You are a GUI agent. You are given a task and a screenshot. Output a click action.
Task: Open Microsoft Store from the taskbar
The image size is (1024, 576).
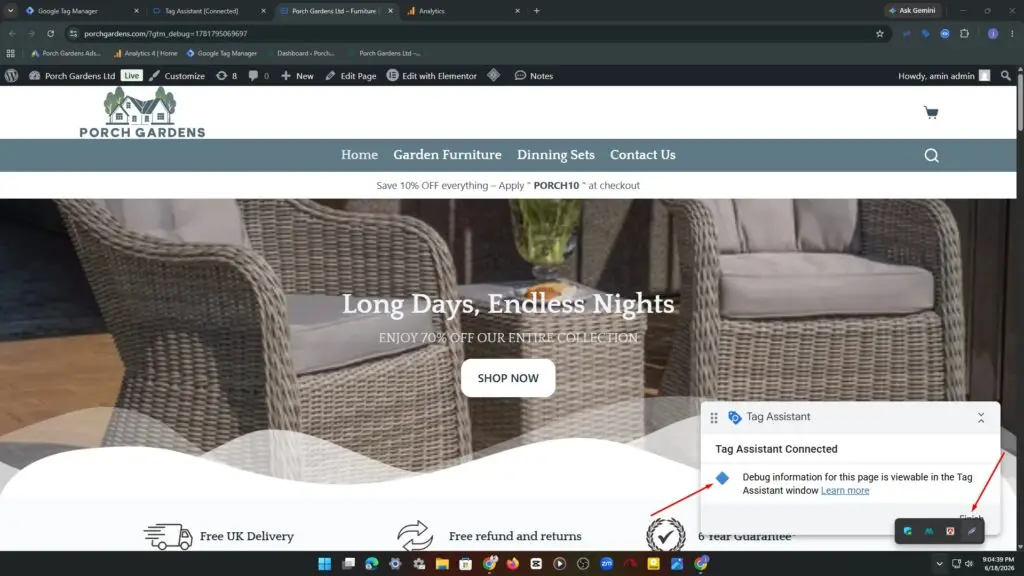[x=466, y=564]
